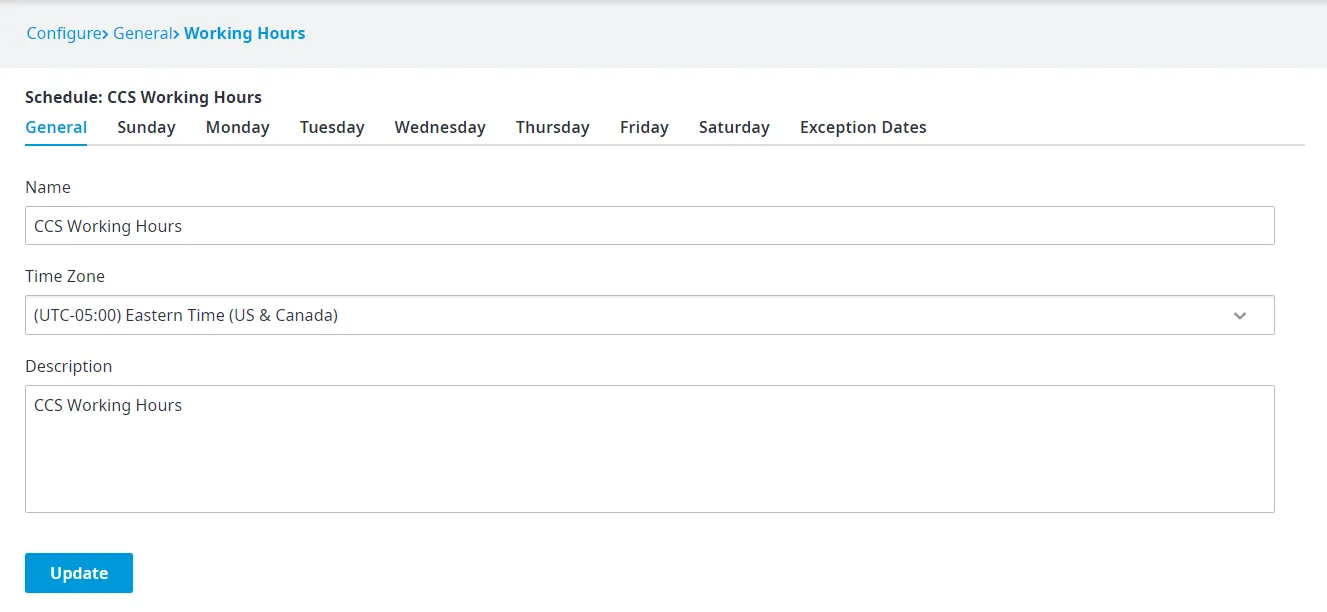Select the General tab
The width and height of the screenshot is (1327, 612).
click(x=56, y=127)
